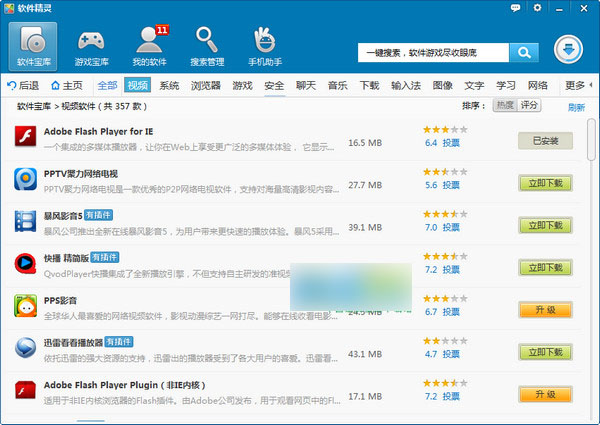Click 投票 for 暴风影音5
600x425 pixels.
(451, 228)
